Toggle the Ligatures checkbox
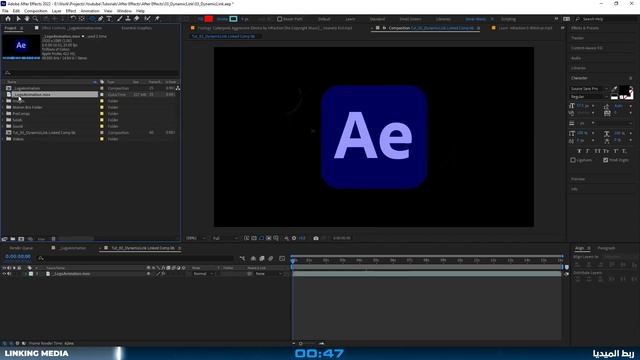Image resolution: width=640 pixels, height=360 pixels. click(573, 160)
